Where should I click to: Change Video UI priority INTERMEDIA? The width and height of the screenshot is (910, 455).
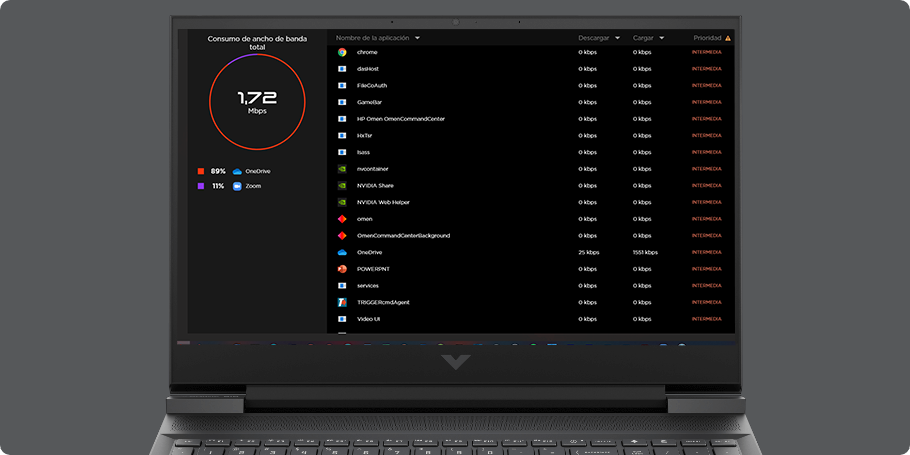(706, 319)
